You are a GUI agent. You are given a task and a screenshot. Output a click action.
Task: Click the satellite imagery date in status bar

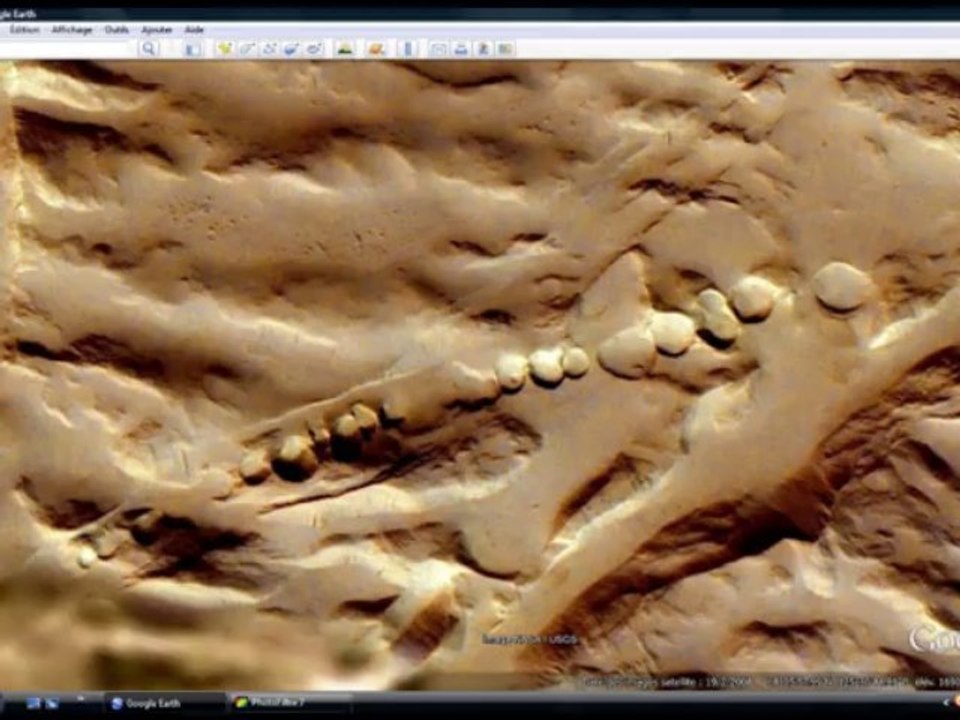[666, 681]
